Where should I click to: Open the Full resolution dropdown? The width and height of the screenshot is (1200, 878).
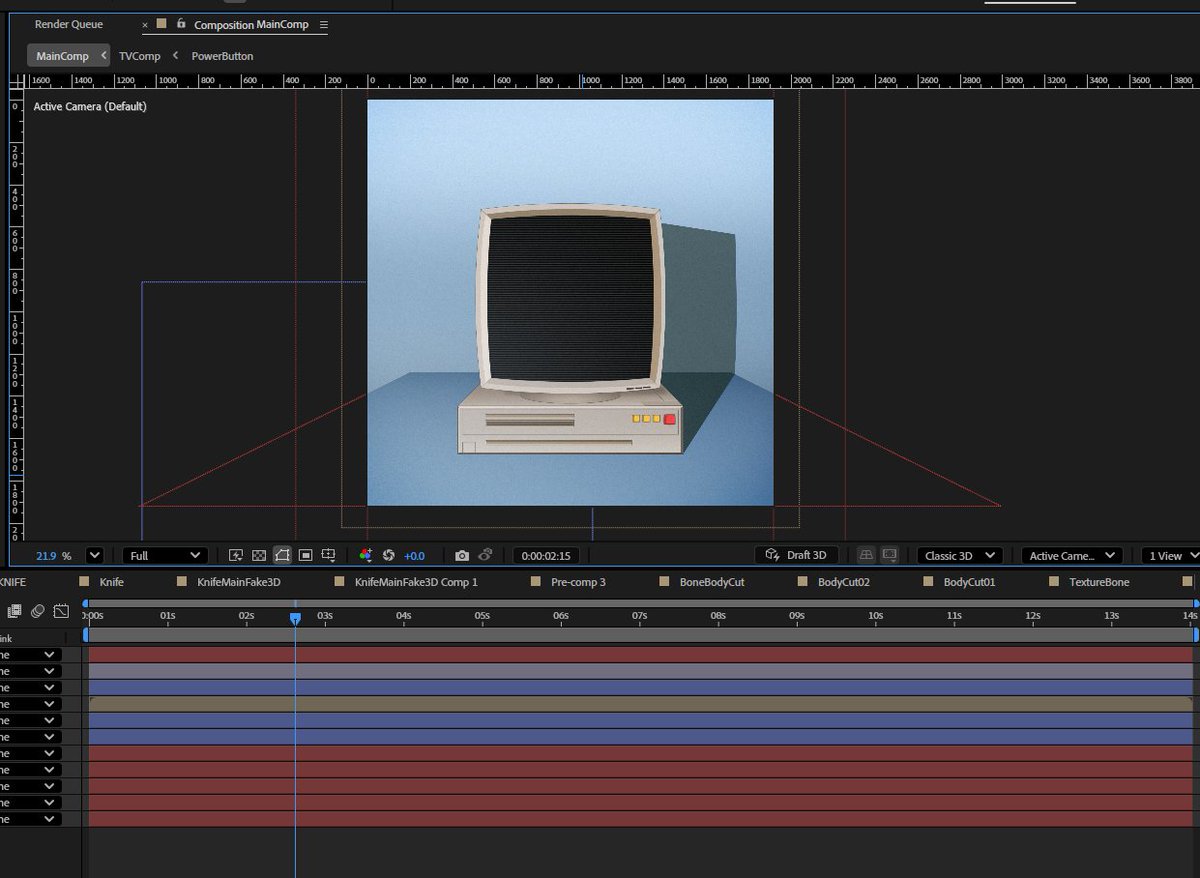pos(165,555)
